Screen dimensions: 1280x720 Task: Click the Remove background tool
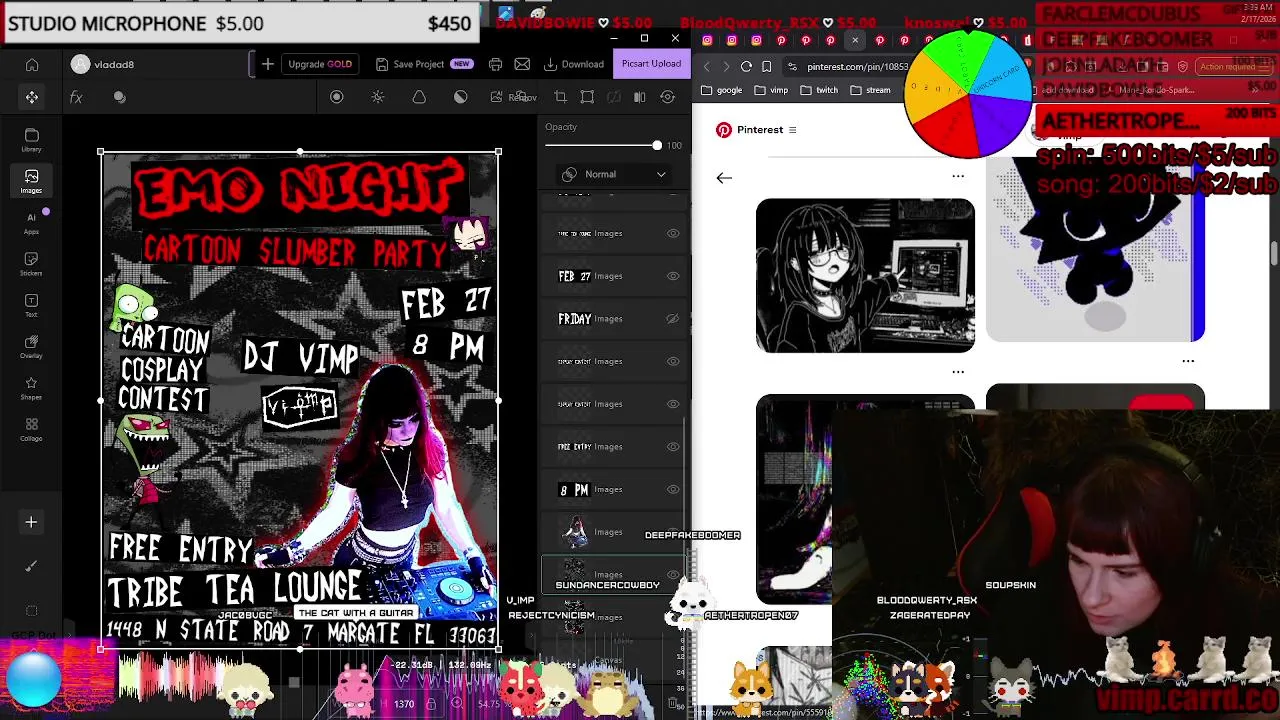(513, 97)
